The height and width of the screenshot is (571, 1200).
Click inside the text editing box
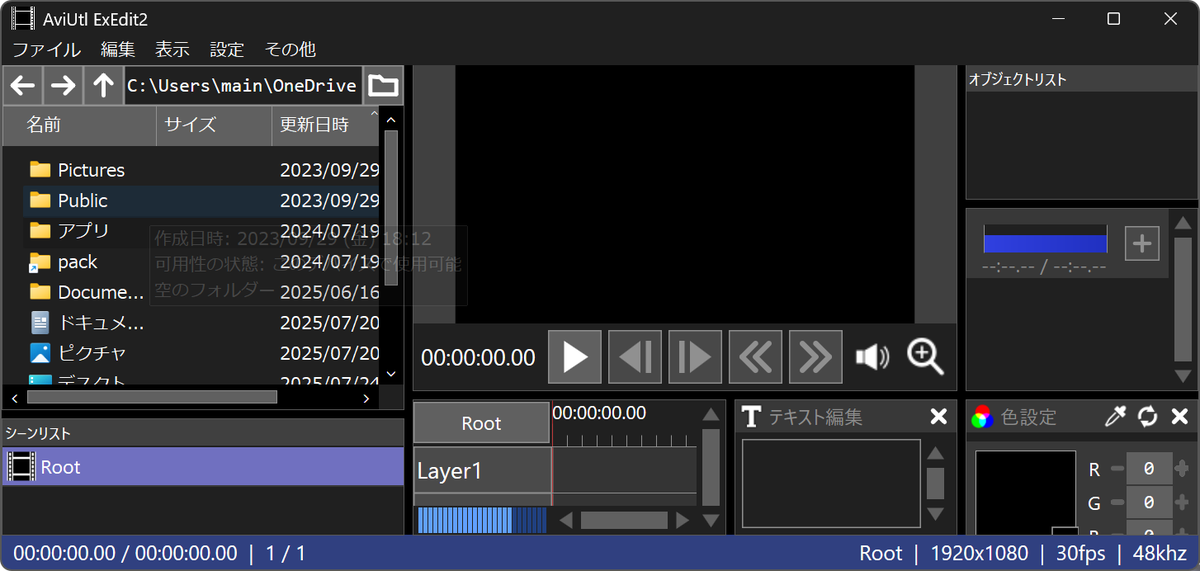click(x=831, y=483)
